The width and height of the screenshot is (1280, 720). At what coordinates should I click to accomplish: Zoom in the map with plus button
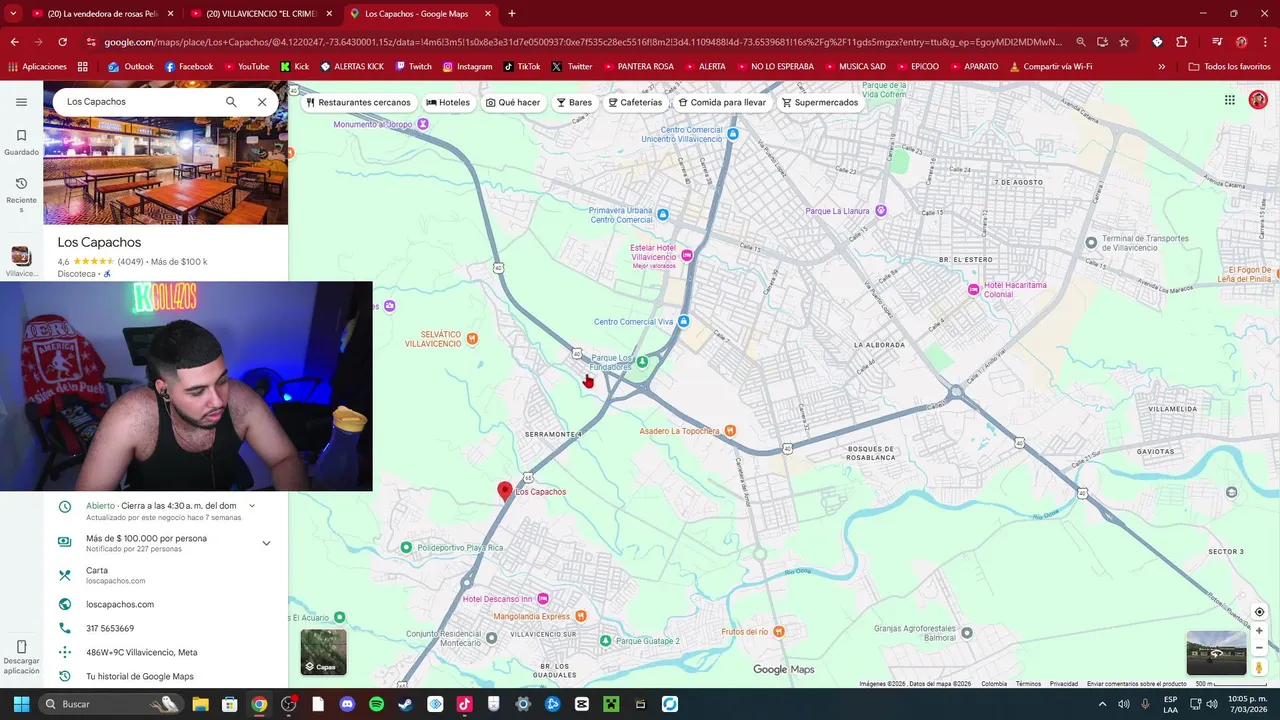(x=1259, y=630)
